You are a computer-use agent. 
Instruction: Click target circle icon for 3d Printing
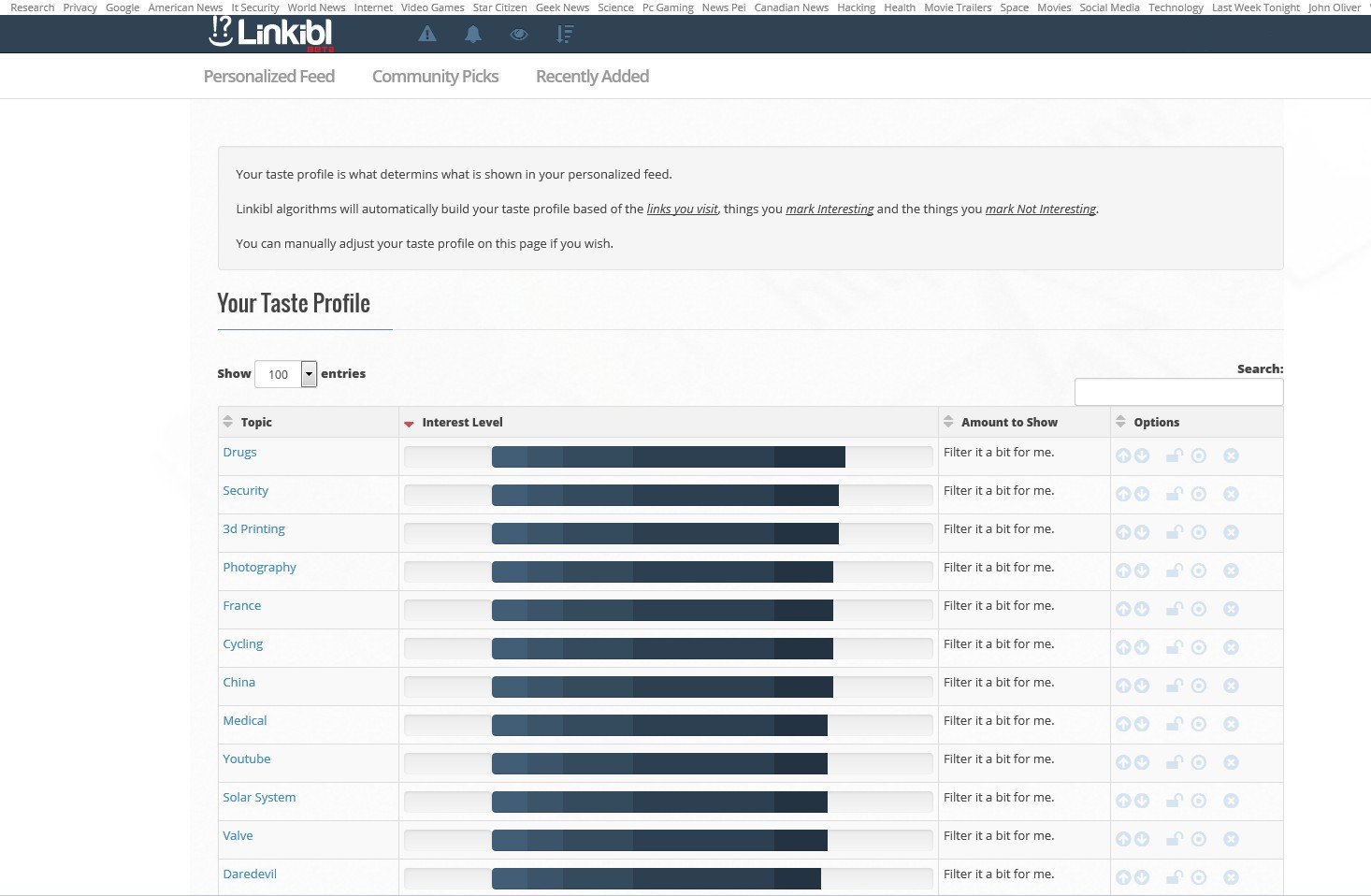pyautogui.click(x=1199, y=532)
